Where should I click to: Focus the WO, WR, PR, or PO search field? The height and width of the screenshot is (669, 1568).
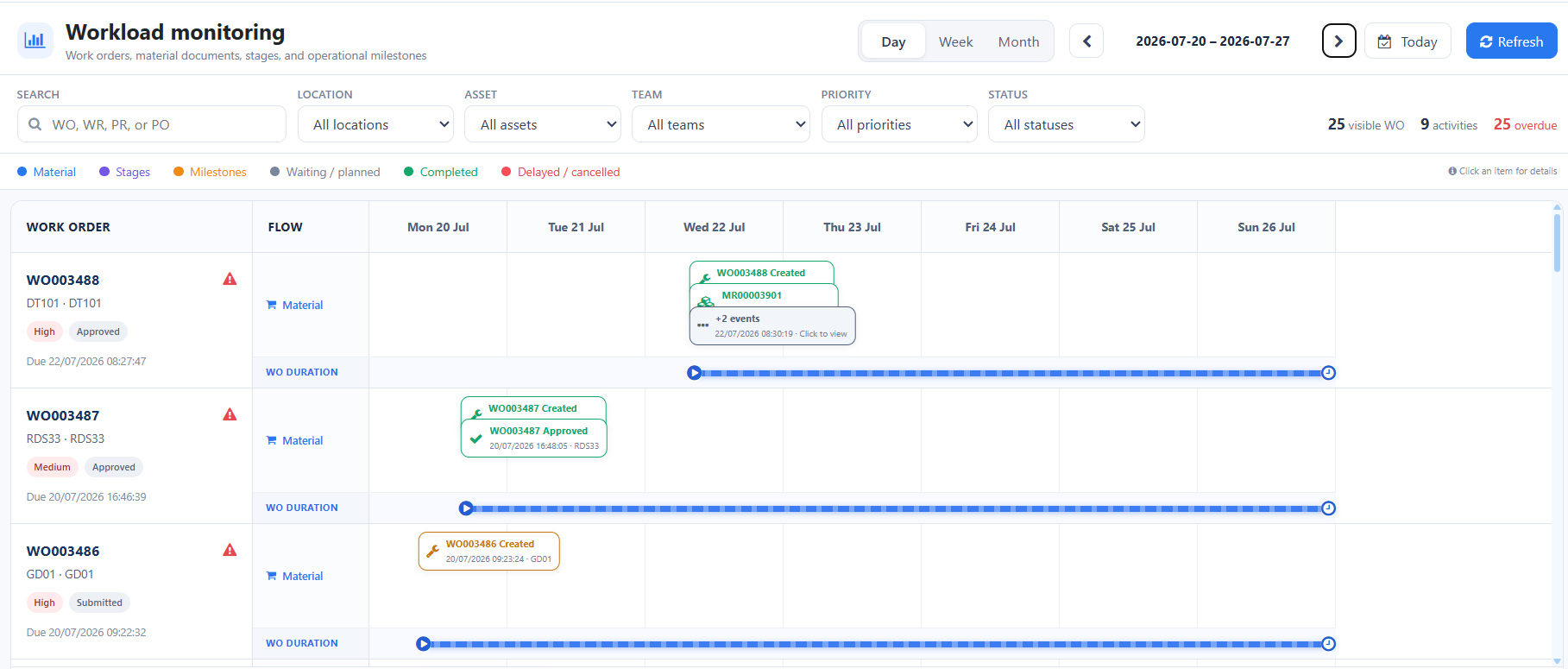[x=152, y=124]
